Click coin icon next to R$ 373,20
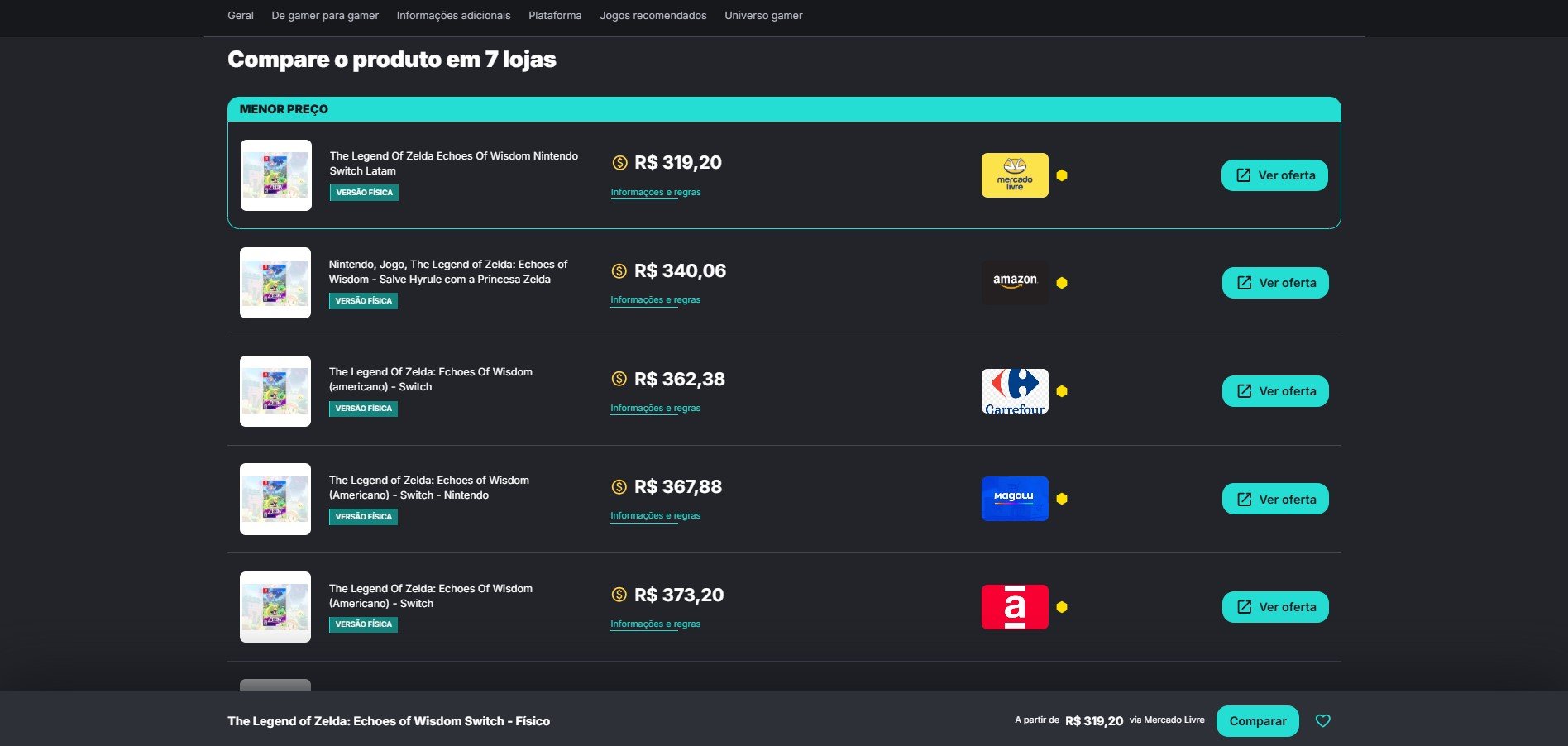1568x746 pixels. (619, 595)
